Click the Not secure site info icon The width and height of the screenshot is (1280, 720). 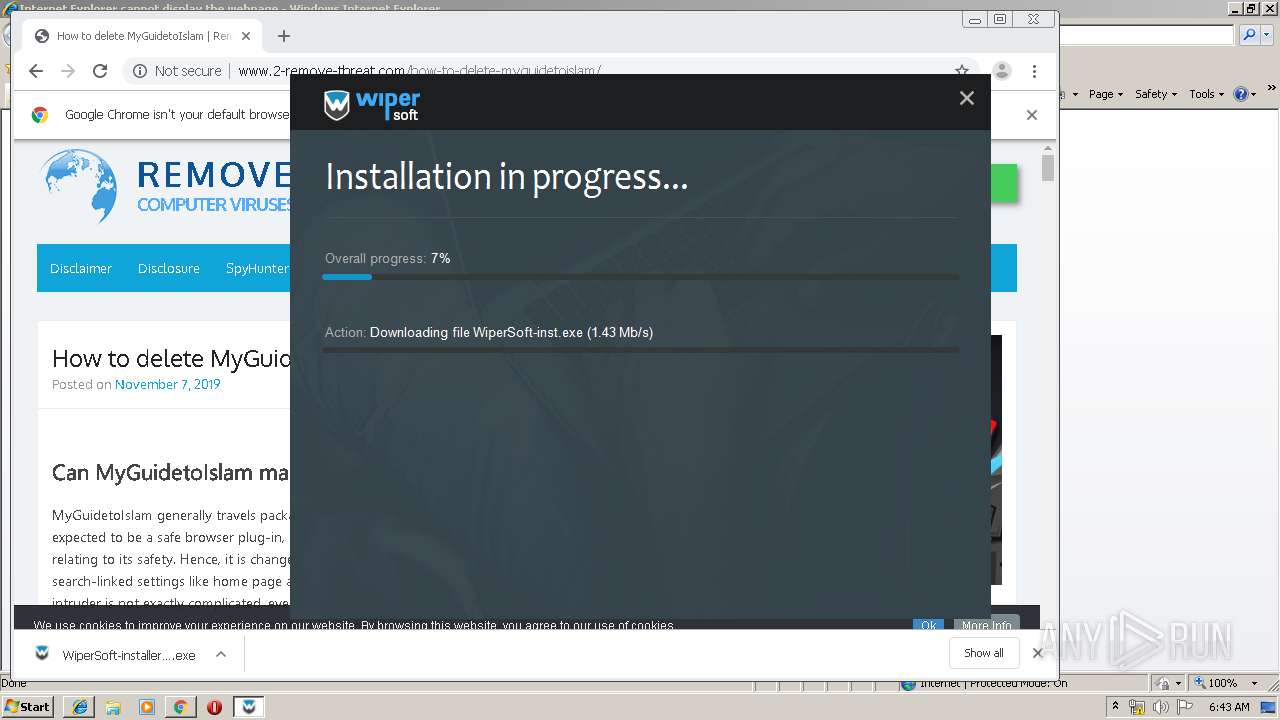click(x=139, y=71)
